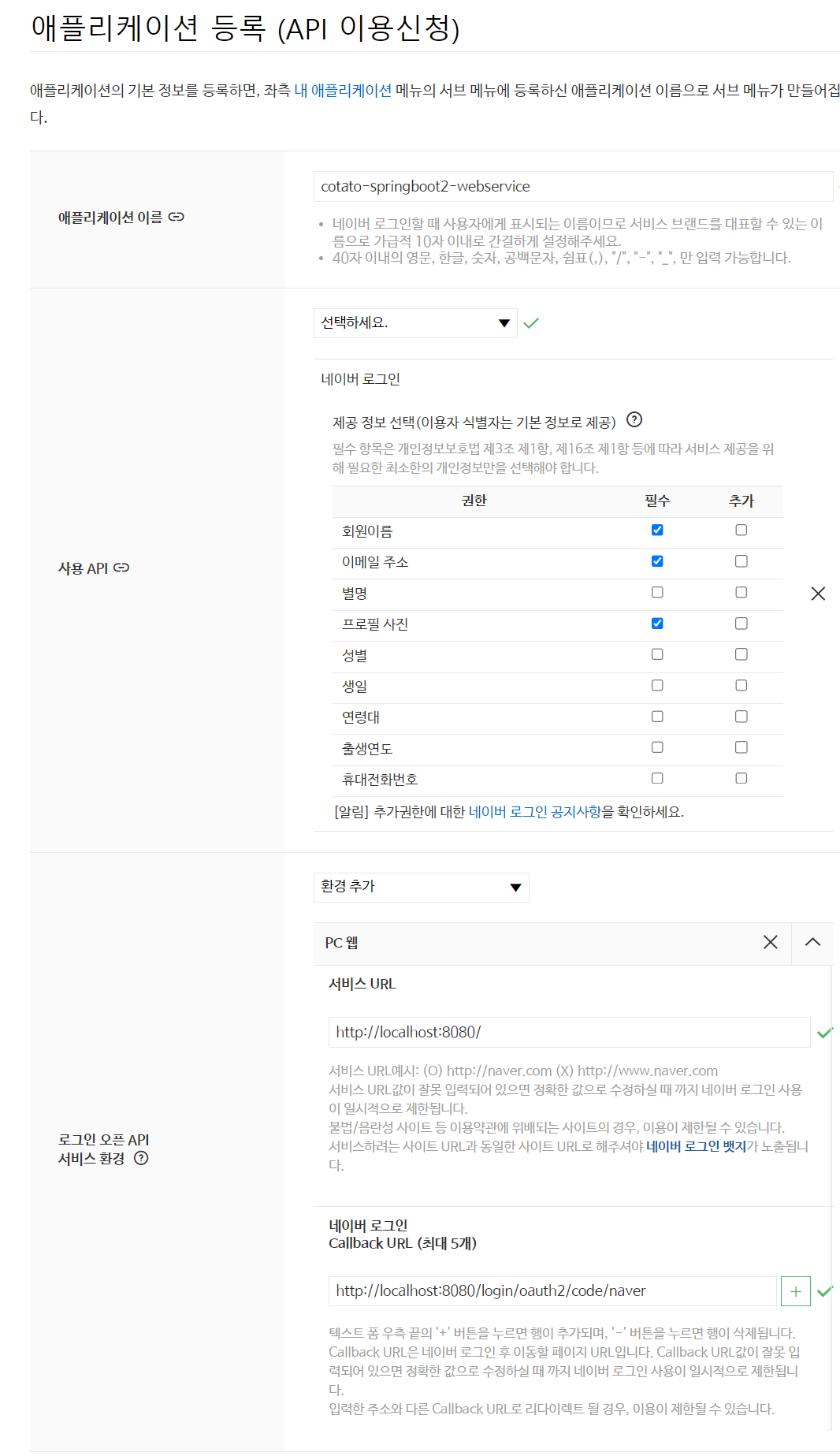The height and width of the screenshot is (1456, 840).
Task: Check 필수 checkbox for 성별
Action: tap(657, 654)
